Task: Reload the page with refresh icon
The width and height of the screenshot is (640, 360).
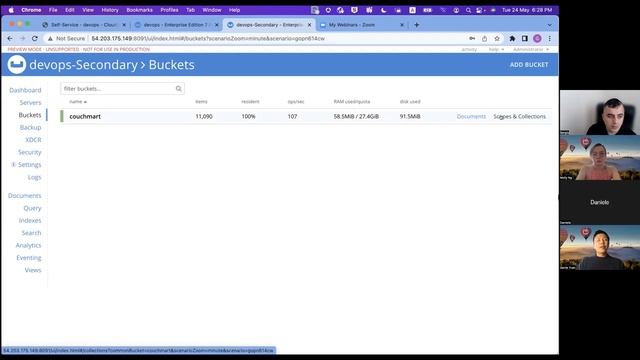Action: pos(35,38)
